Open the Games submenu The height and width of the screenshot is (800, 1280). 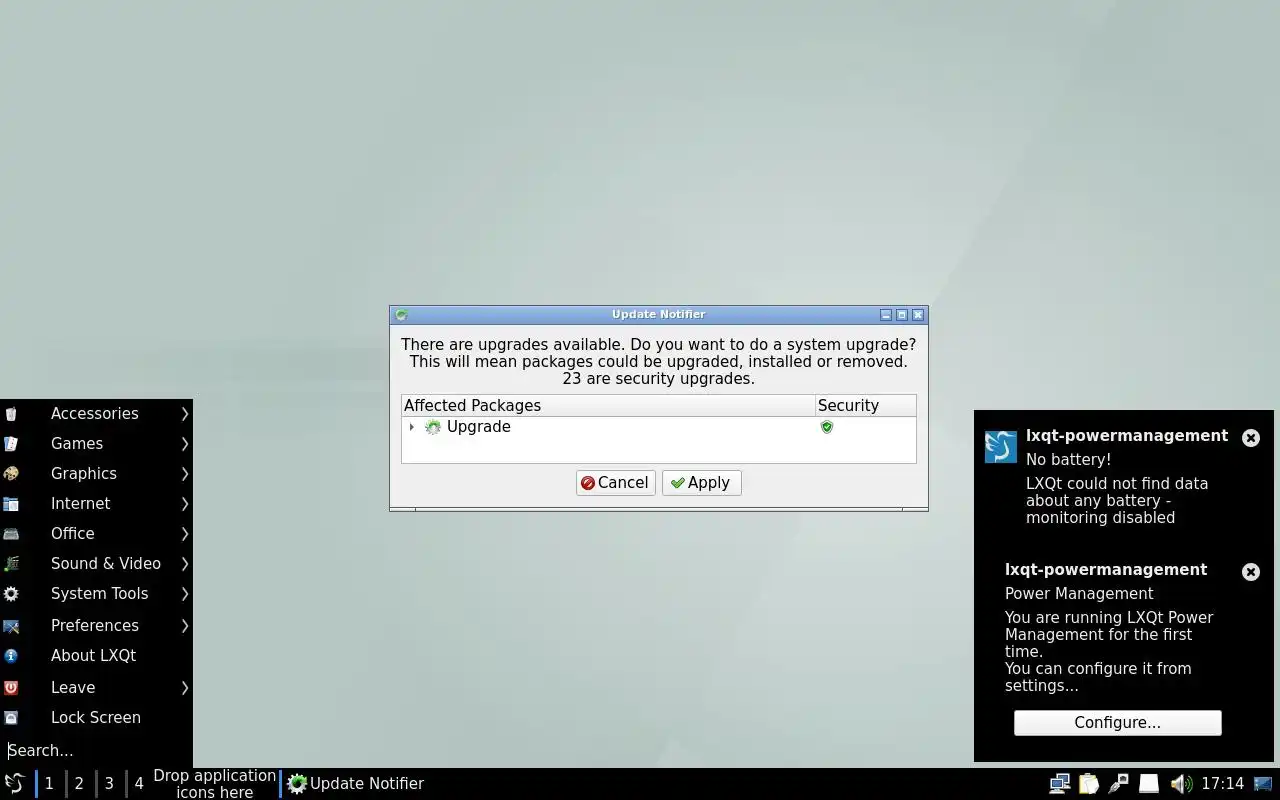click(96, 443)
